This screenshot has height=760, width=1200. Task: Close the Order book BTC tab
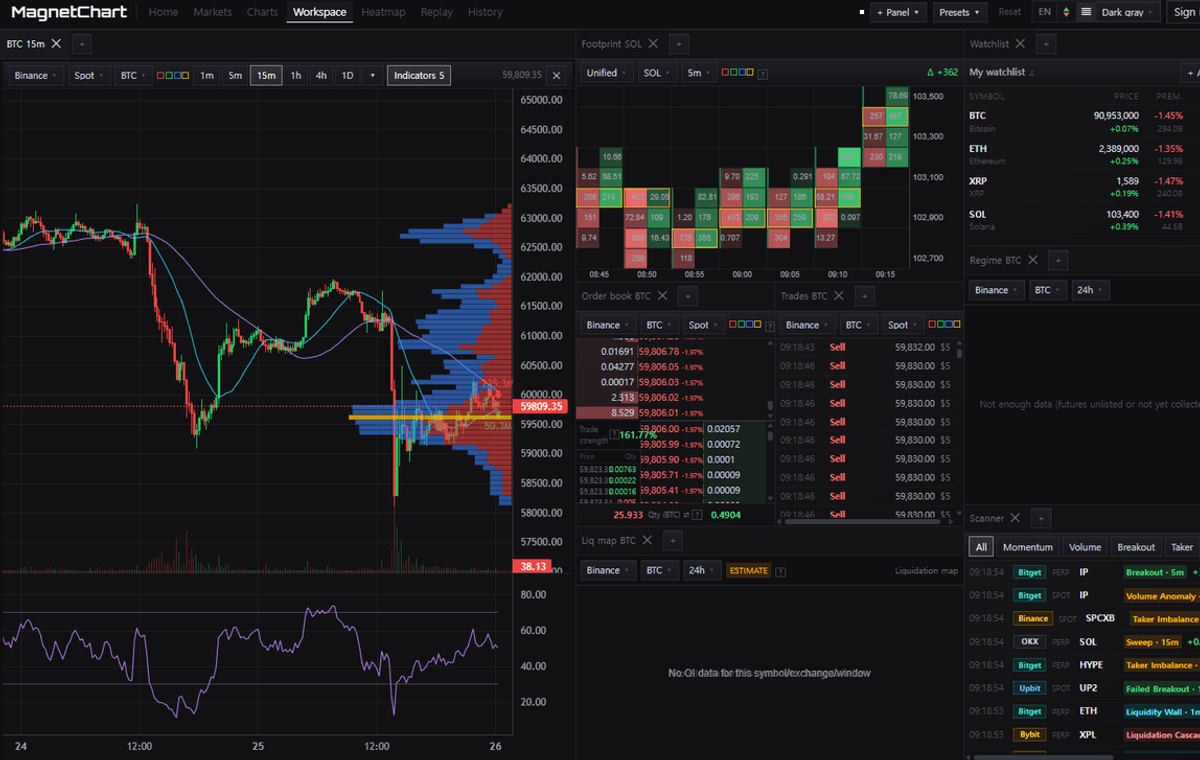tap(662, 296)
